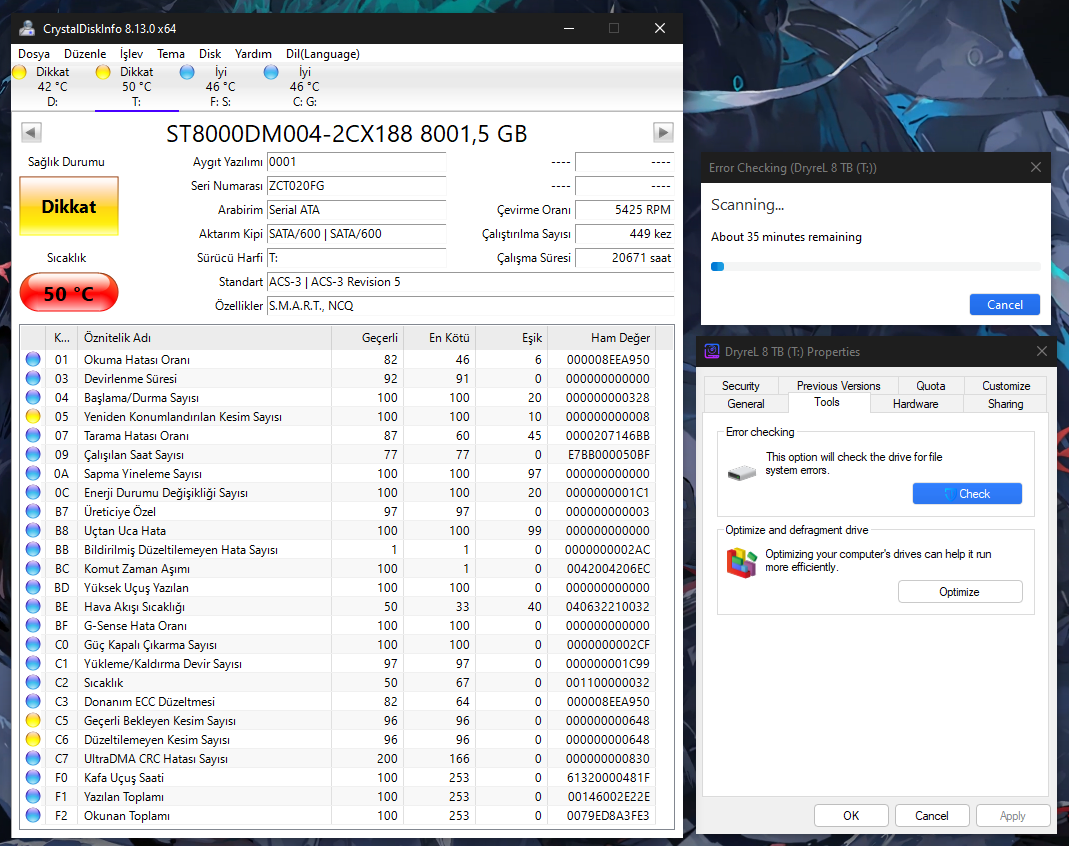
Task: Click status circle for Kafa Uçuş Saati
Action: [33, 777]
